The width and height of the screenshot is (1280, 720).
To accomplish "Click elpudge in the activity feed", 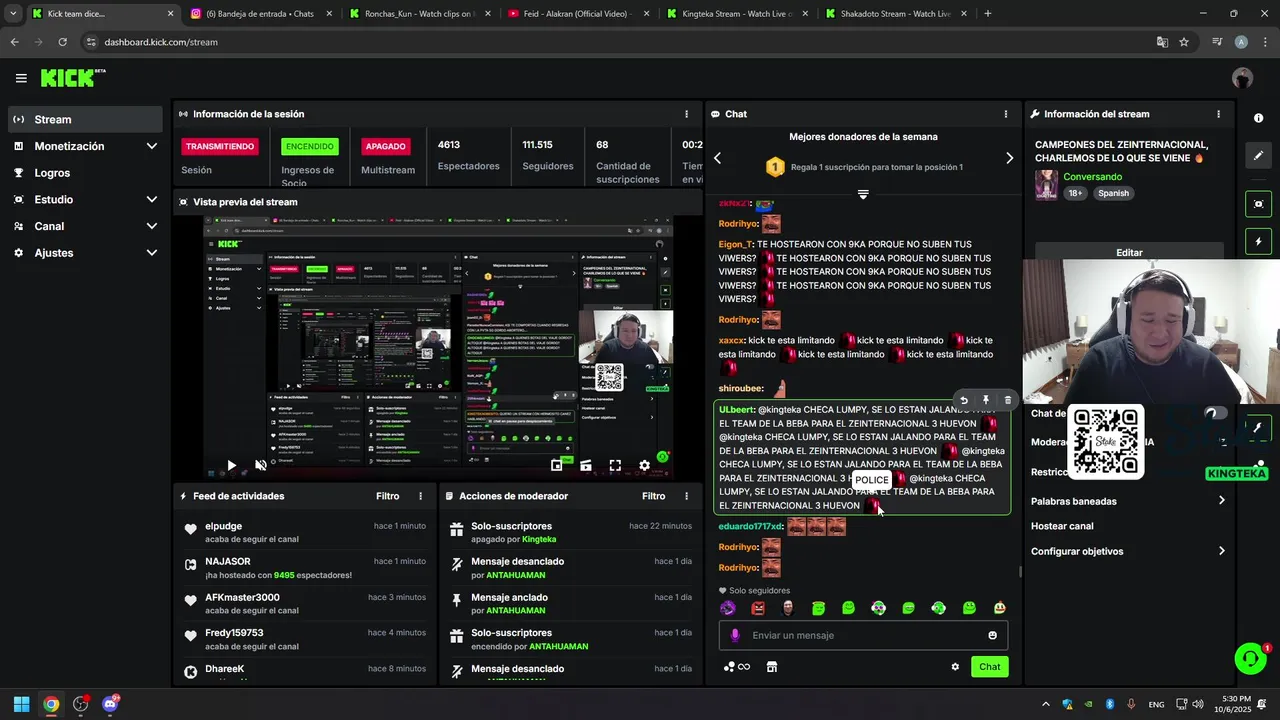I will 224,526.
